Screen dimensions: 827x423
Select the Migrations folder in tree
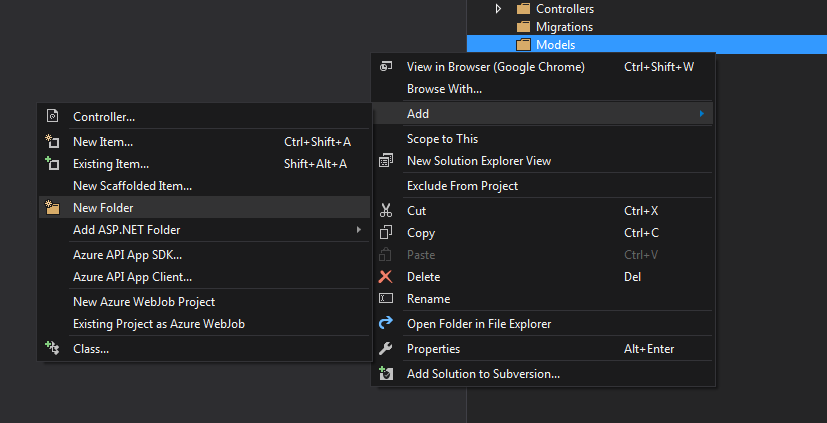(x=564, y=27)
